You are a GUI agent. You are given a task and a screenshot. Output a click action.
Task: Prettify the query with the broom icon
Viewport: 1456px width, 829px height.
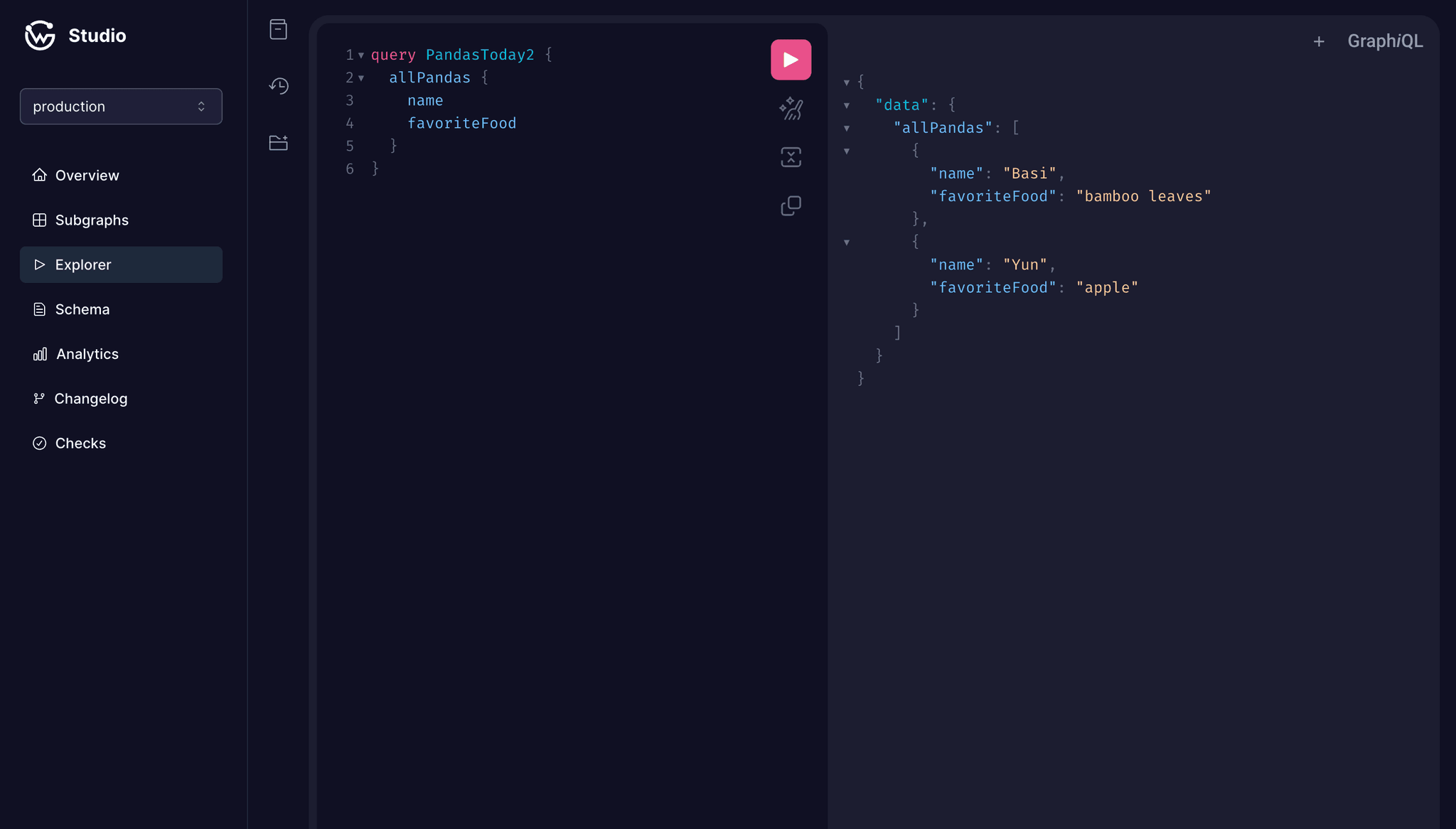pos(791,109)
